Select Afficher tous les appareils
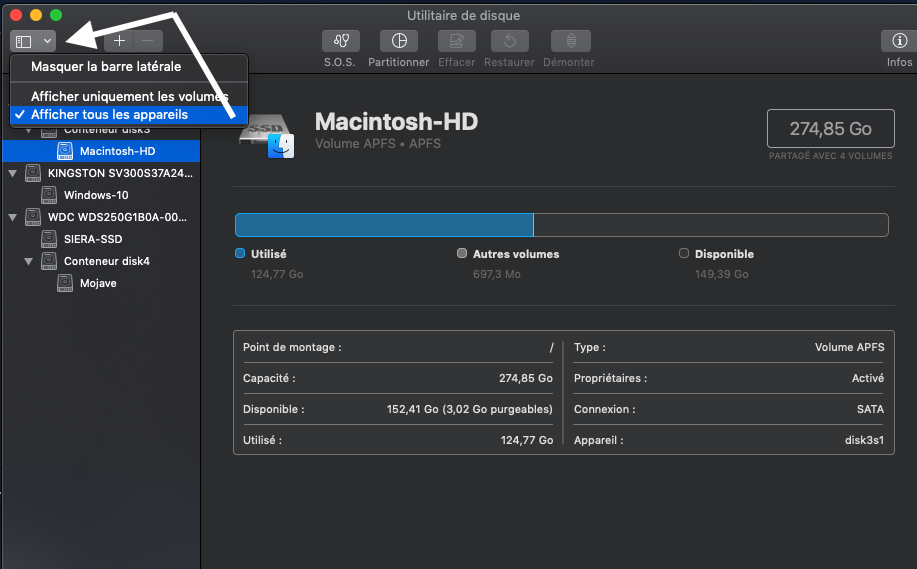This screenshot has height=569, width=917. (x=129, y=115)
